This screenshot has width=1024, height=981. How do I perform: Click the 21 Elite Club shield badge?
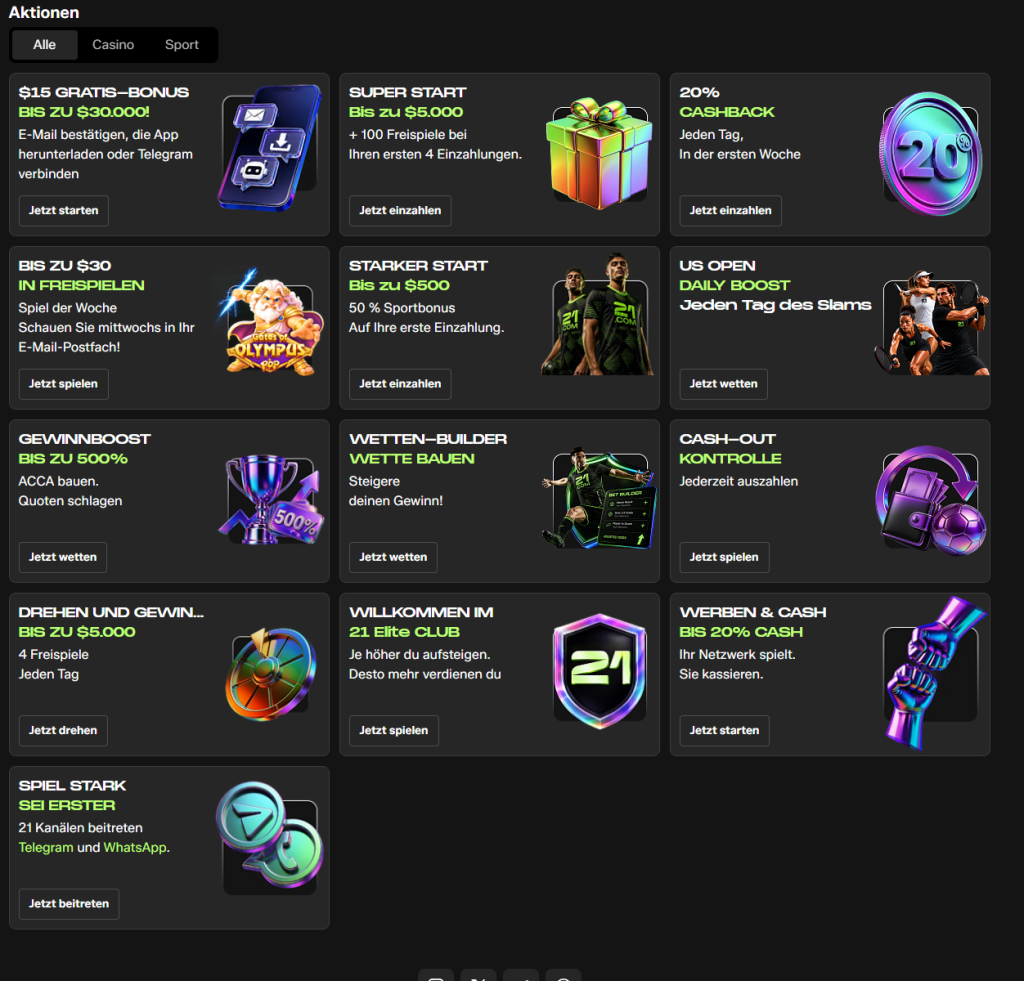pos(600,671)
